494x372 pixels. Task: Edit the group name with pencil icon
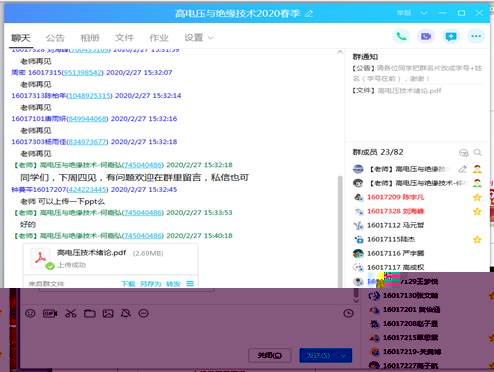[x=309, y=13]
